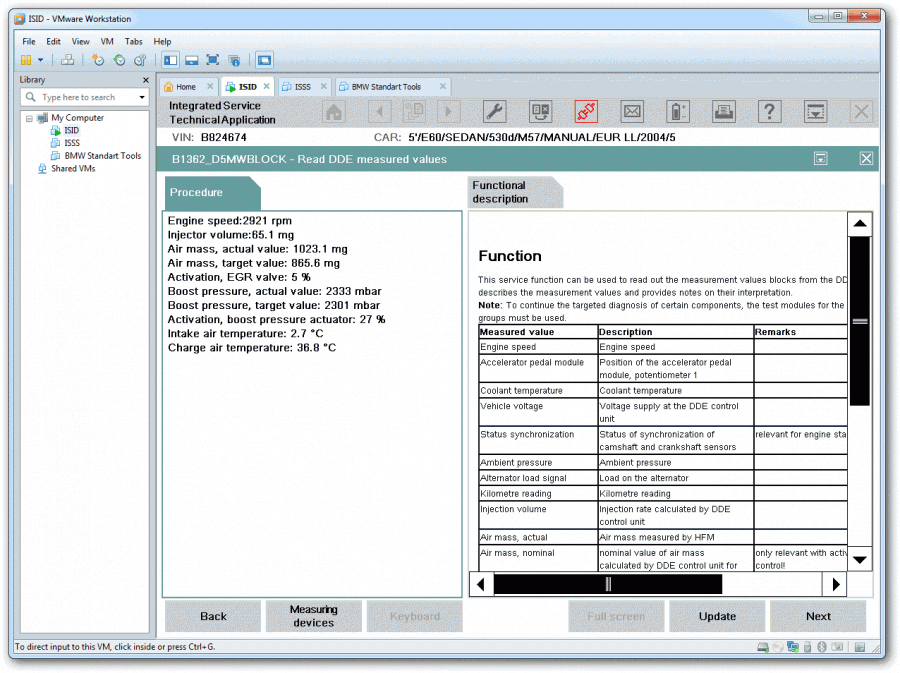Toggle the library sidebar view icon
900x673 pixels.
170,60
